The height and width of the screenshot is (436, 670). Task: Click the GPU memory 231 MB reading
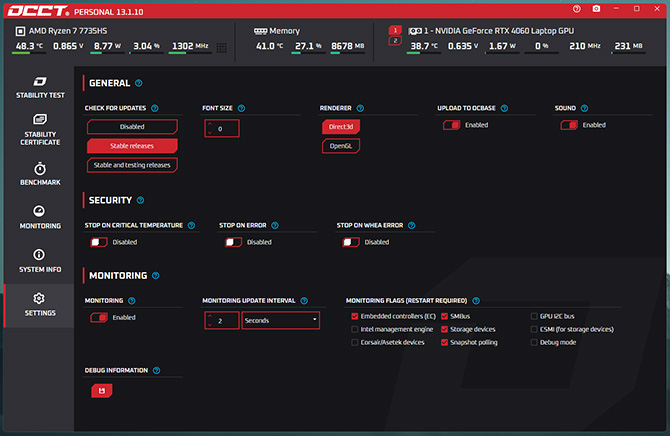tap(628, 46)
